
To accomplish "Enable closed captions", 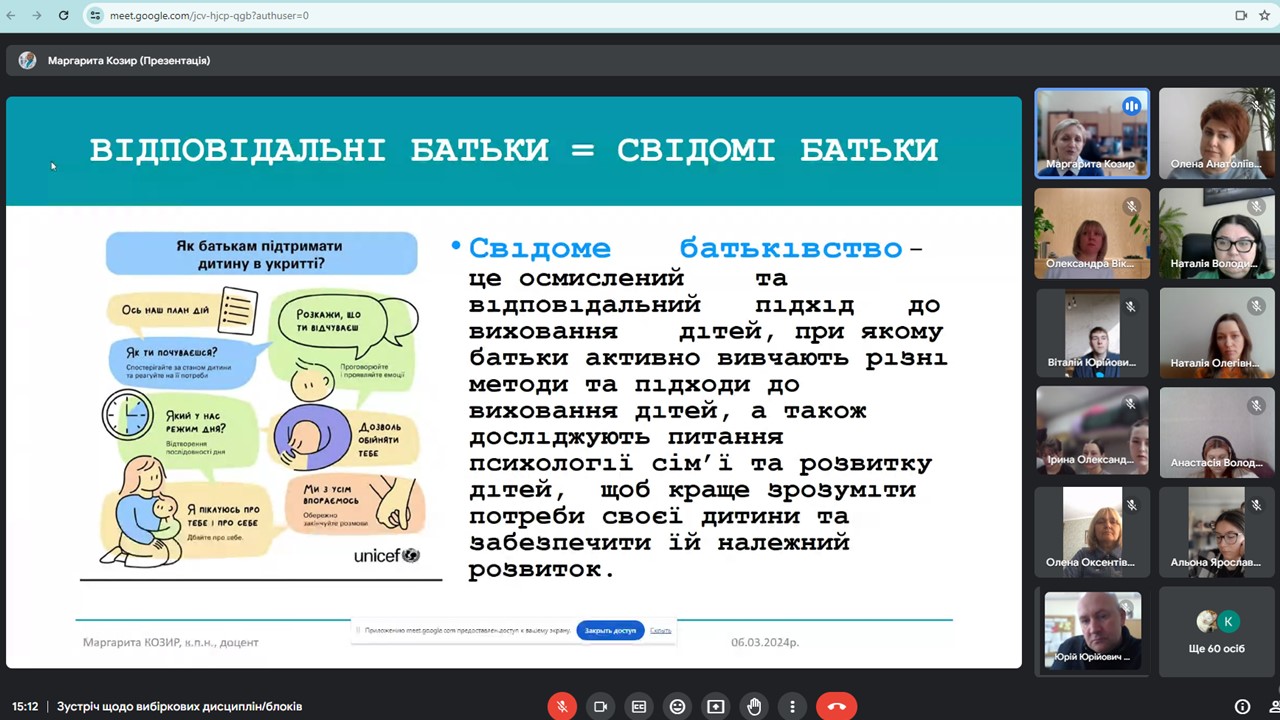I will [639, 707].
